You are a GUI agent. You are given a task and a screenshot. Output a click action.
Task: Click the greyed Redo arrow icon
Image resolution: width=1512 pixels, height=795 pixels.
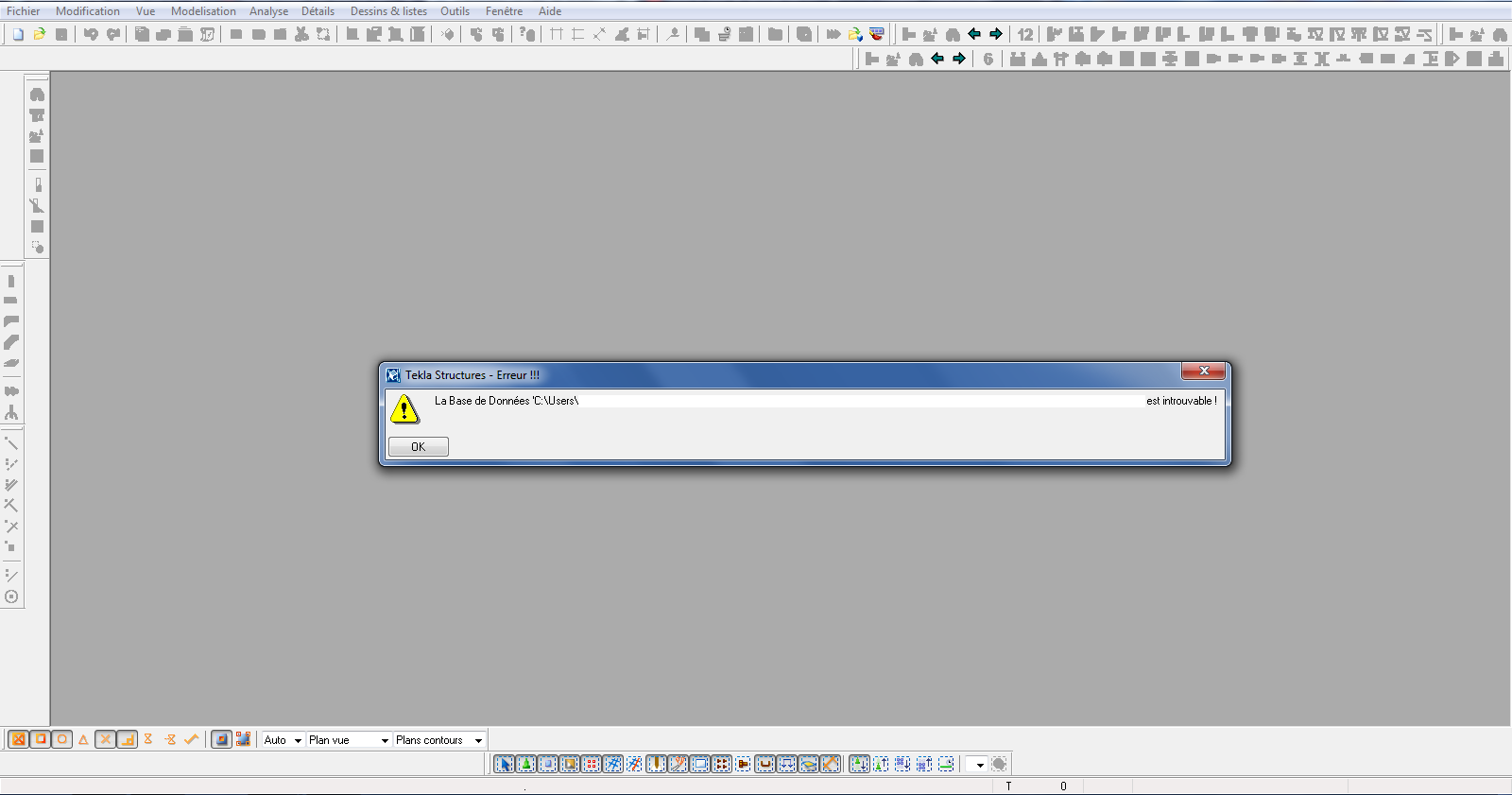[113, 34]
